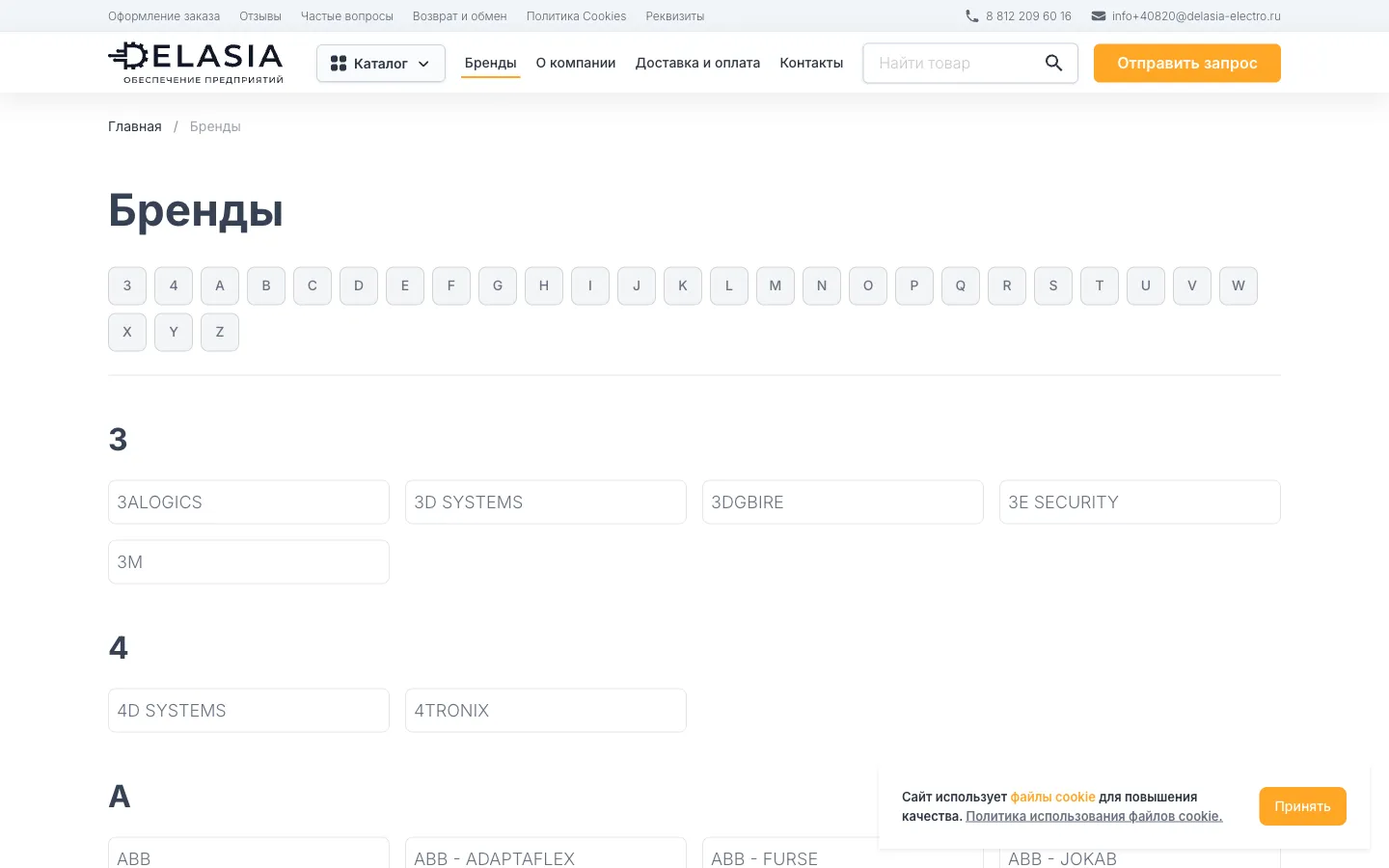Select letter X filter
The image size is (1389, 868).
(x=127, y=332)
